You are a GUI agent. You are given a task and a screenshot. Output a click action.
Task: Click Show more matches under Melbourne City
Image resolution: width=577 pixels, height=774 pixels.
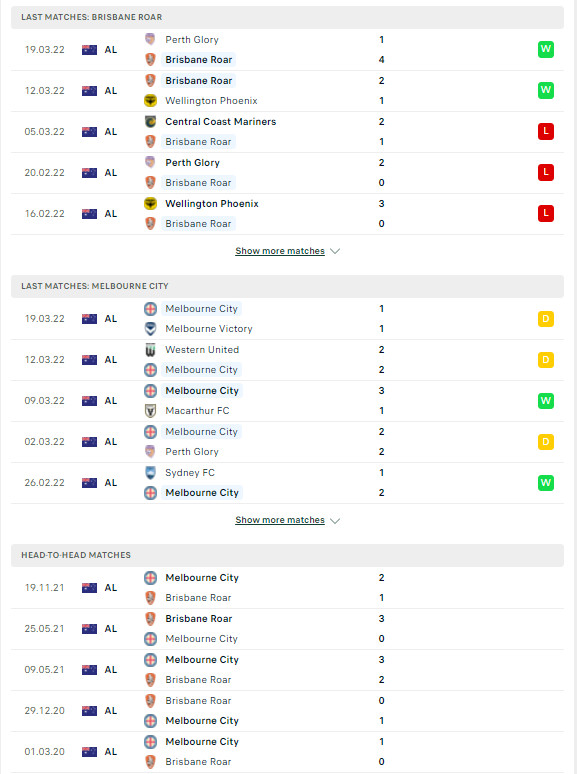click(x=280, y=520)
